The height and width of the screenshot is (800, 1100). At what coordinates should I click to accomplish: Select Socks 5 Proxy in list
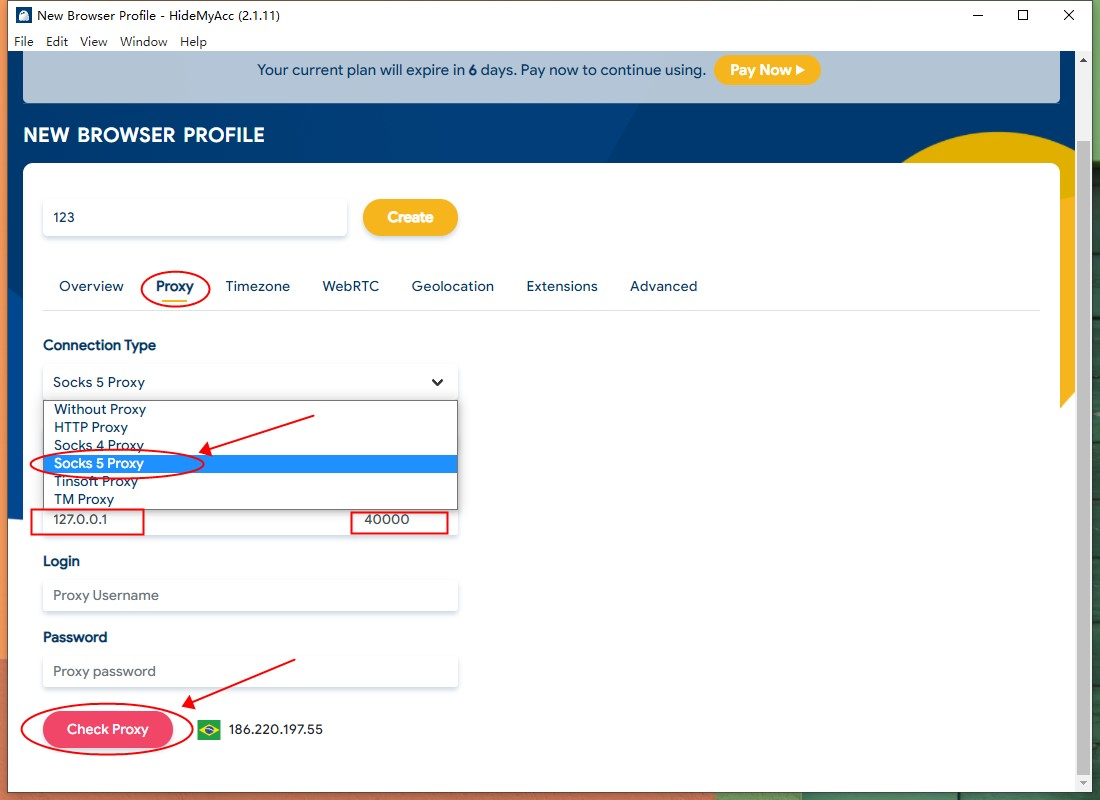250,464
